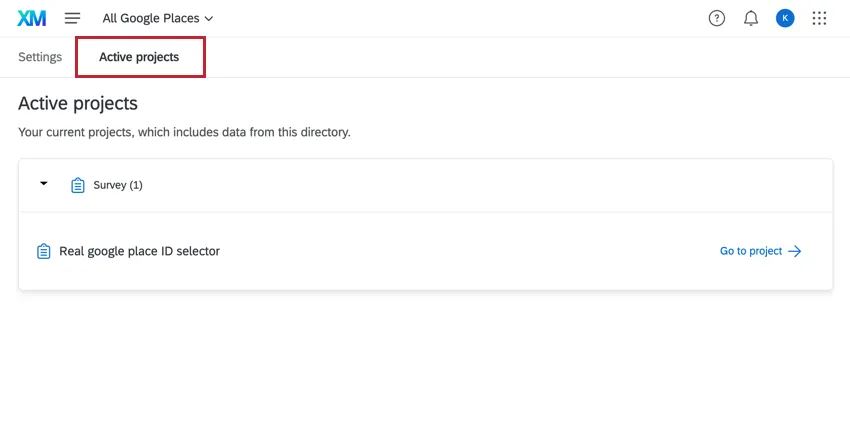Screen dimensions: 850x424
Task: Click the clipboard icon beside Real google place
Action: tap(43, 251)
